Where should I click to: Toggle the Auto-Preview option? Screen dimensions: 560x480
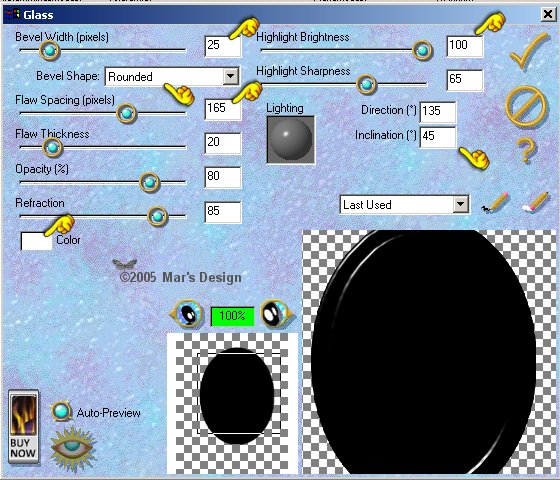[61, 412]
